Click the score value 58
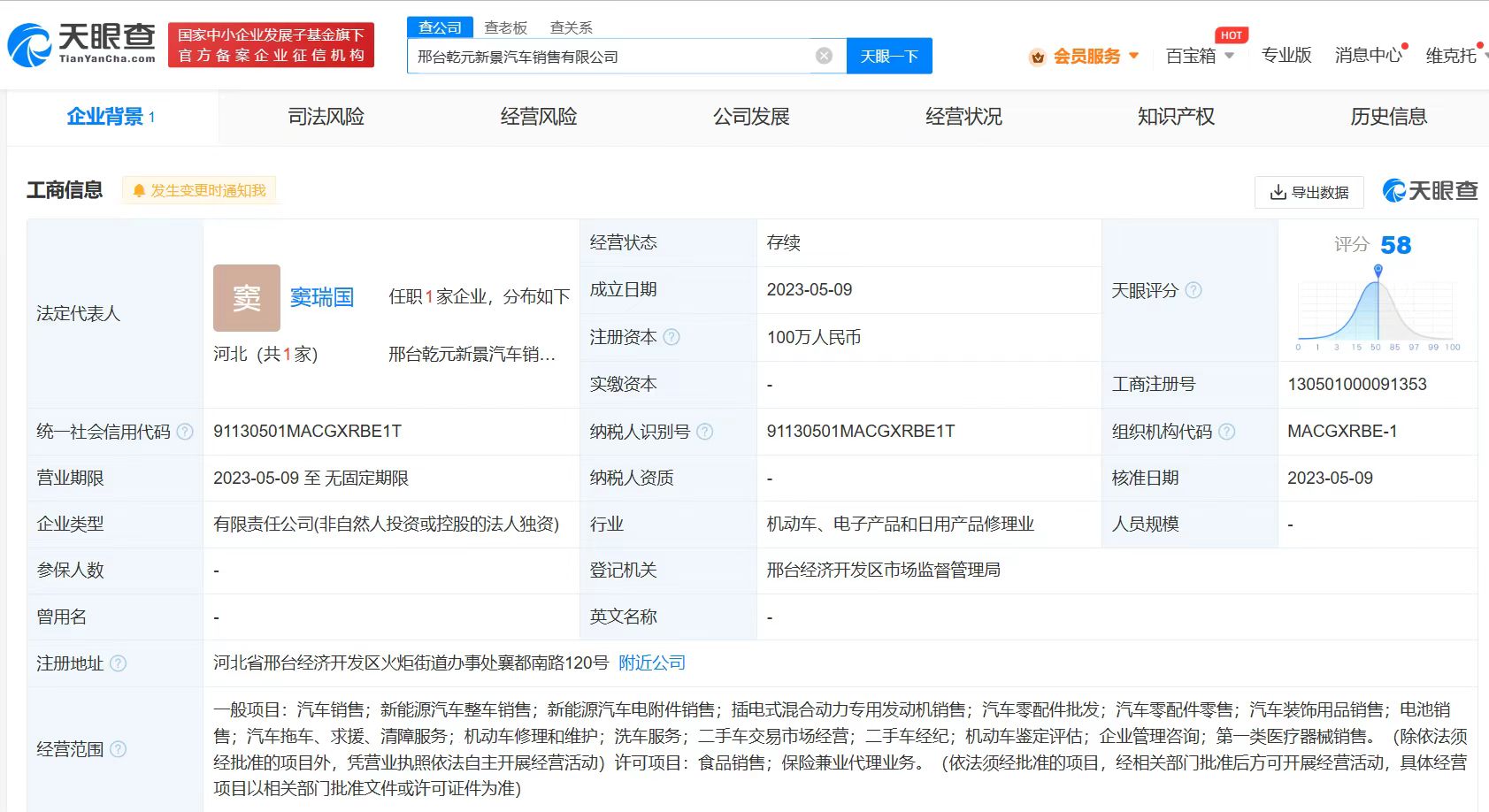The width and height of the screenshot is (1489, 812). pyautogui.click(x=1396, y=245)
